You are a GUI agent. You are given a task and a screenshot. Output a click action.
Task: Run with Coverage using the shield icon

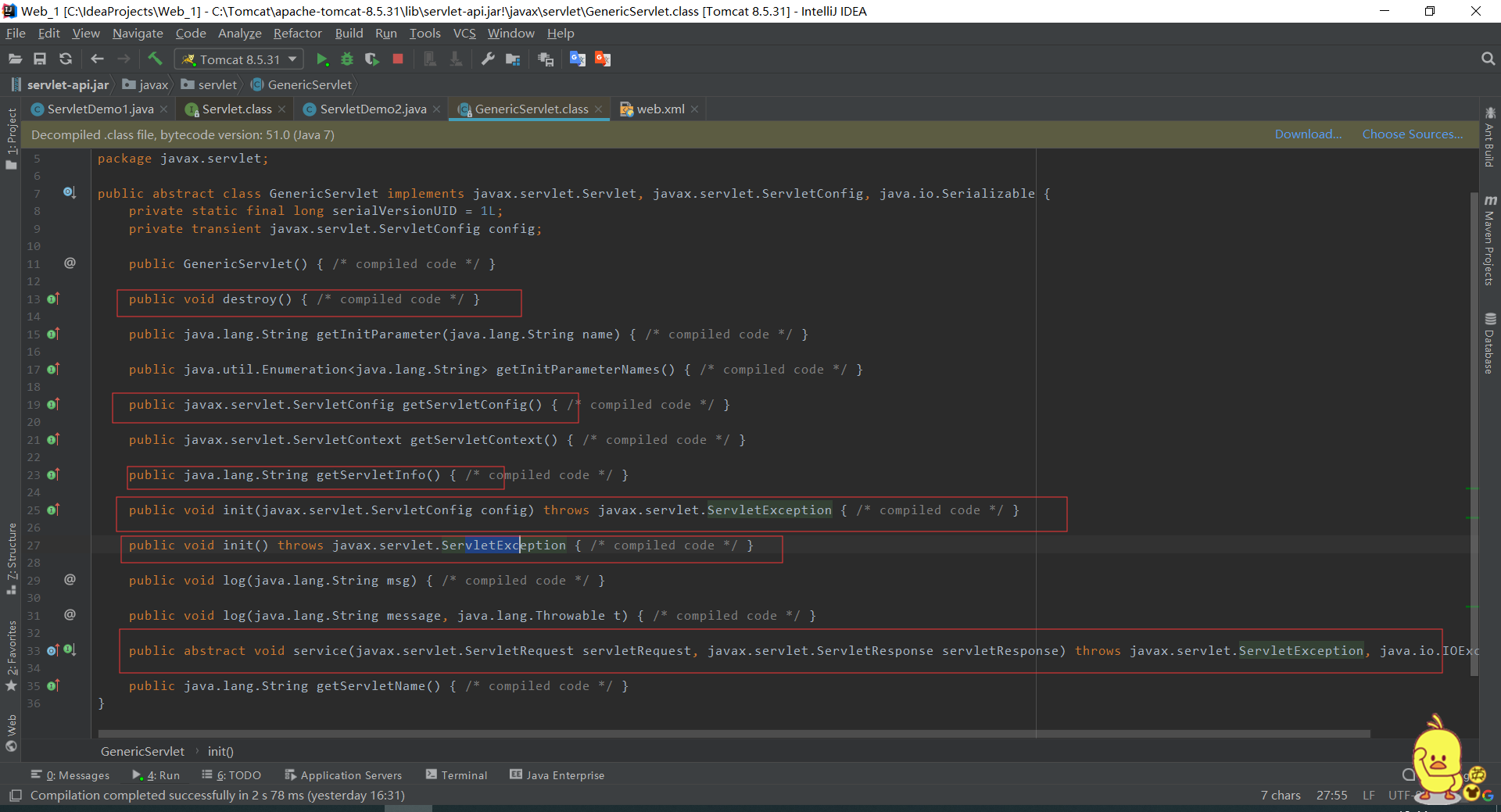point(373,59)
